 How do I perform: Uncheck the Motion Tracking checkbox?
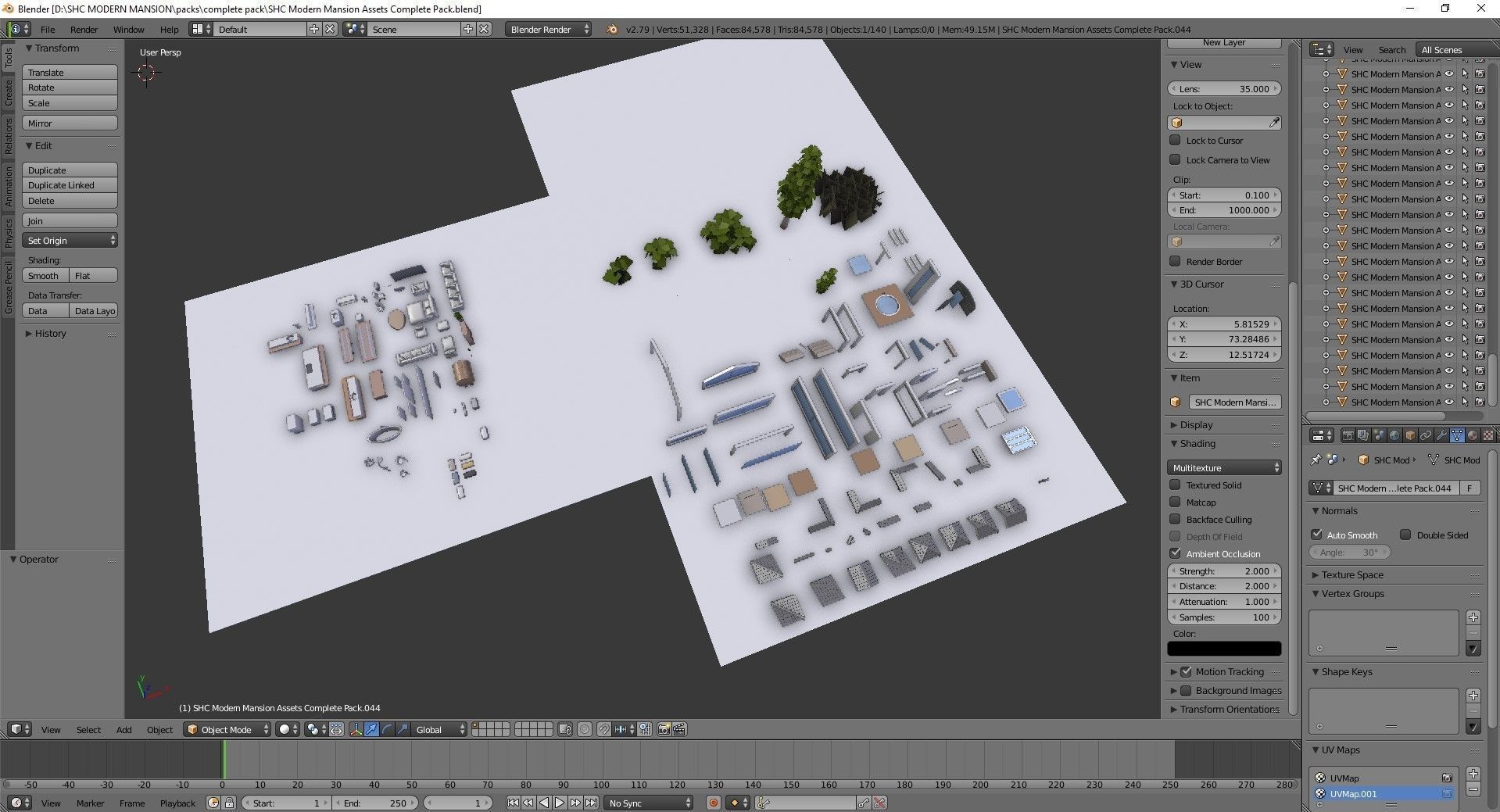pyautogui.click(x=1187, y=671)
